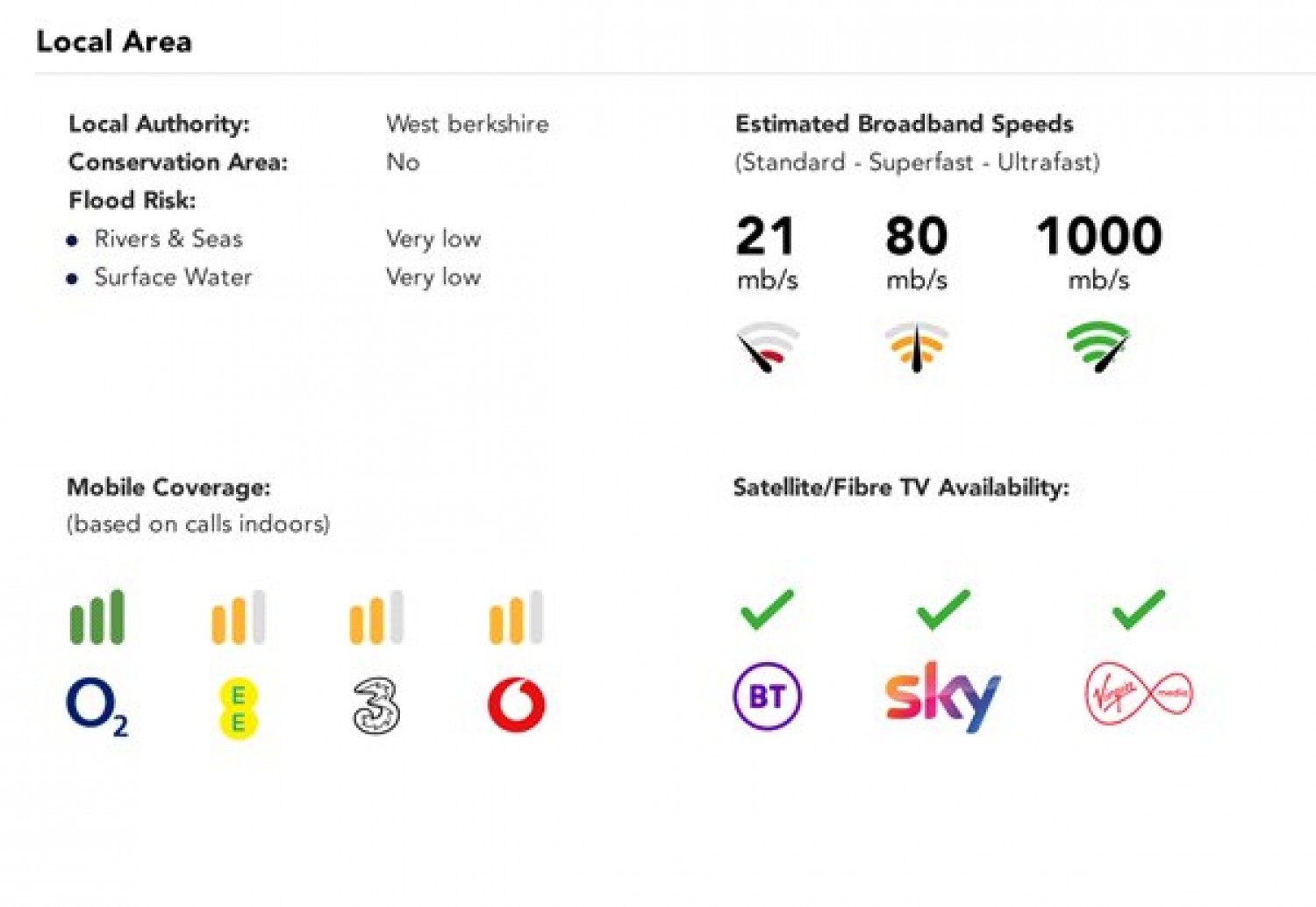Click the Vodafone logo

coord(517,705)
